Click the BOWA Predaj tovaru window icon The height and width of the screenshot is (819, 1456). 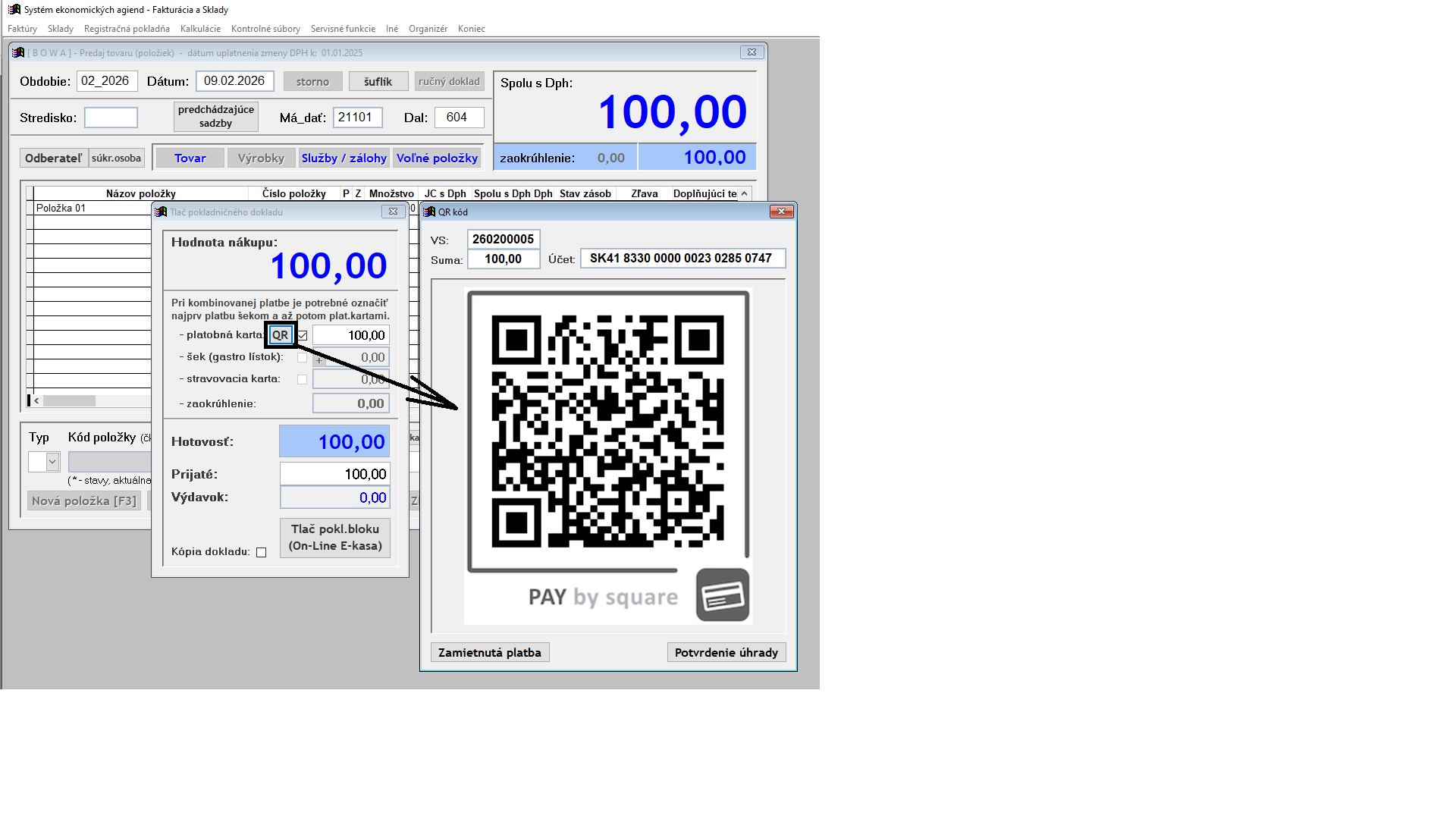(18, 53)
